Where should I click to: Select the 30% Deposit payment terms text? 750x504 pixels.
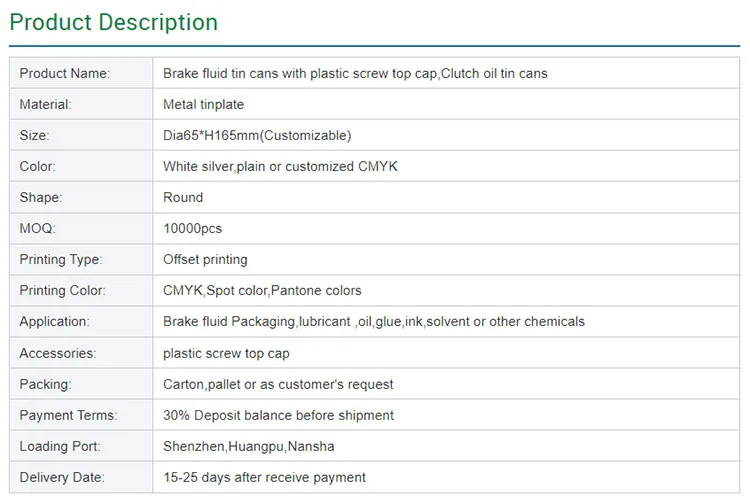coord(278,415)
